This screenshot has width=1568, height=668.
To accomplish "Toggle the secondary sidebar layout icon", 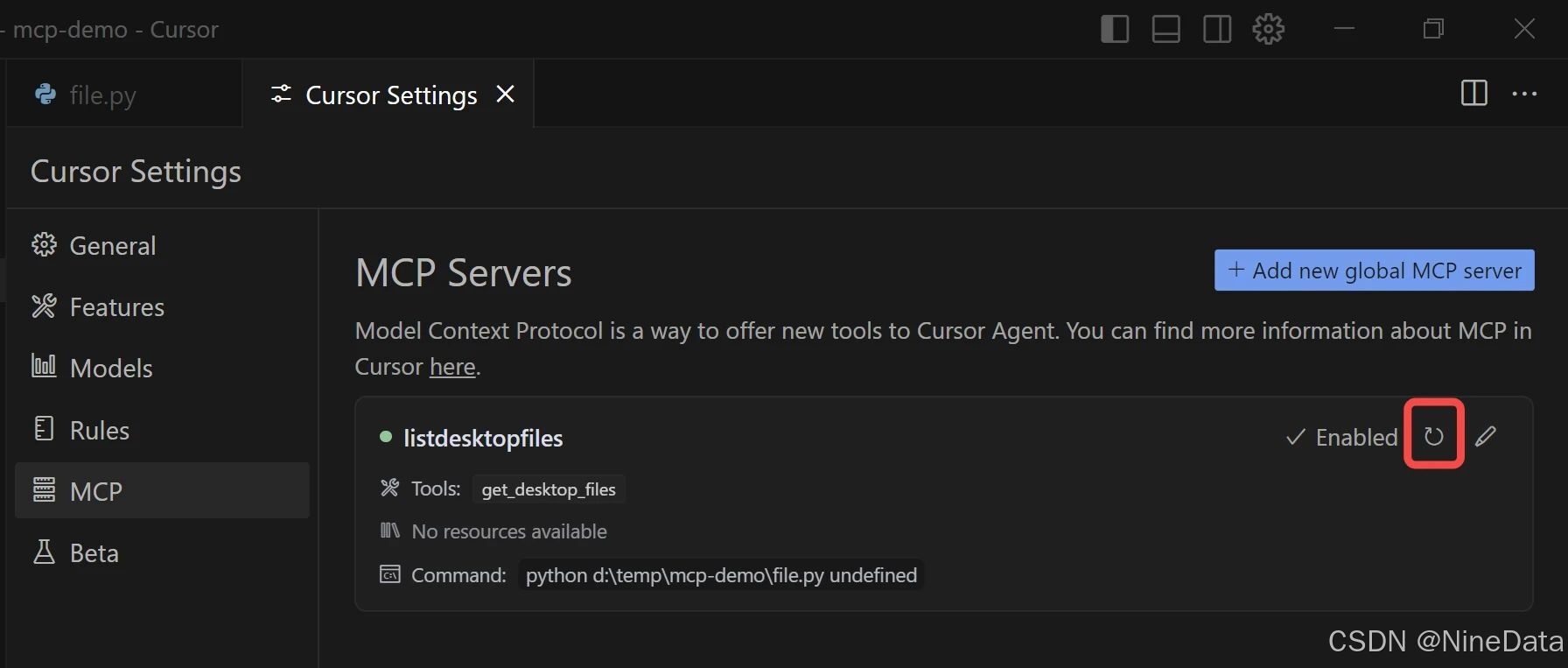I will point(1216,29).
